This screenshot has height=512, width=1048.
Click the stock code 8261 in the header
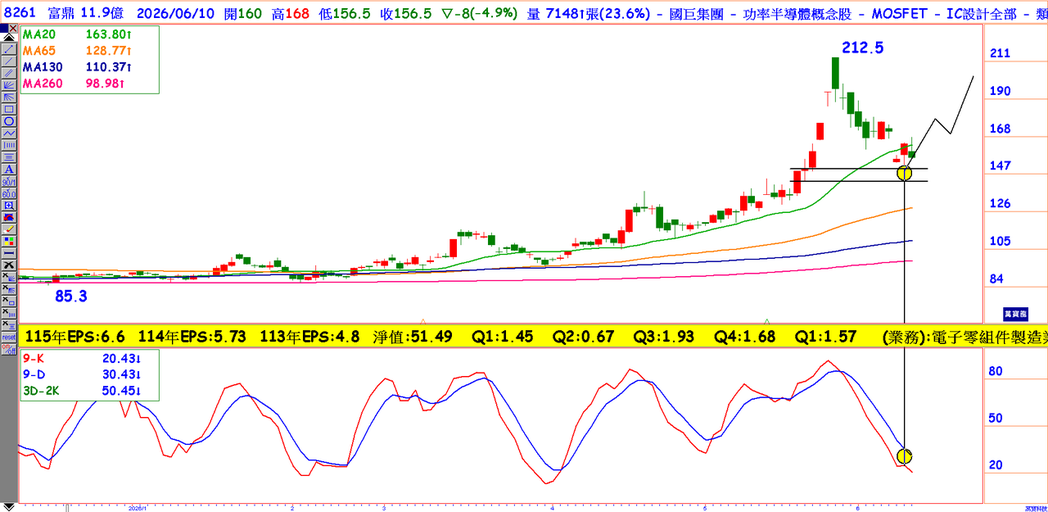coord(20,14)
